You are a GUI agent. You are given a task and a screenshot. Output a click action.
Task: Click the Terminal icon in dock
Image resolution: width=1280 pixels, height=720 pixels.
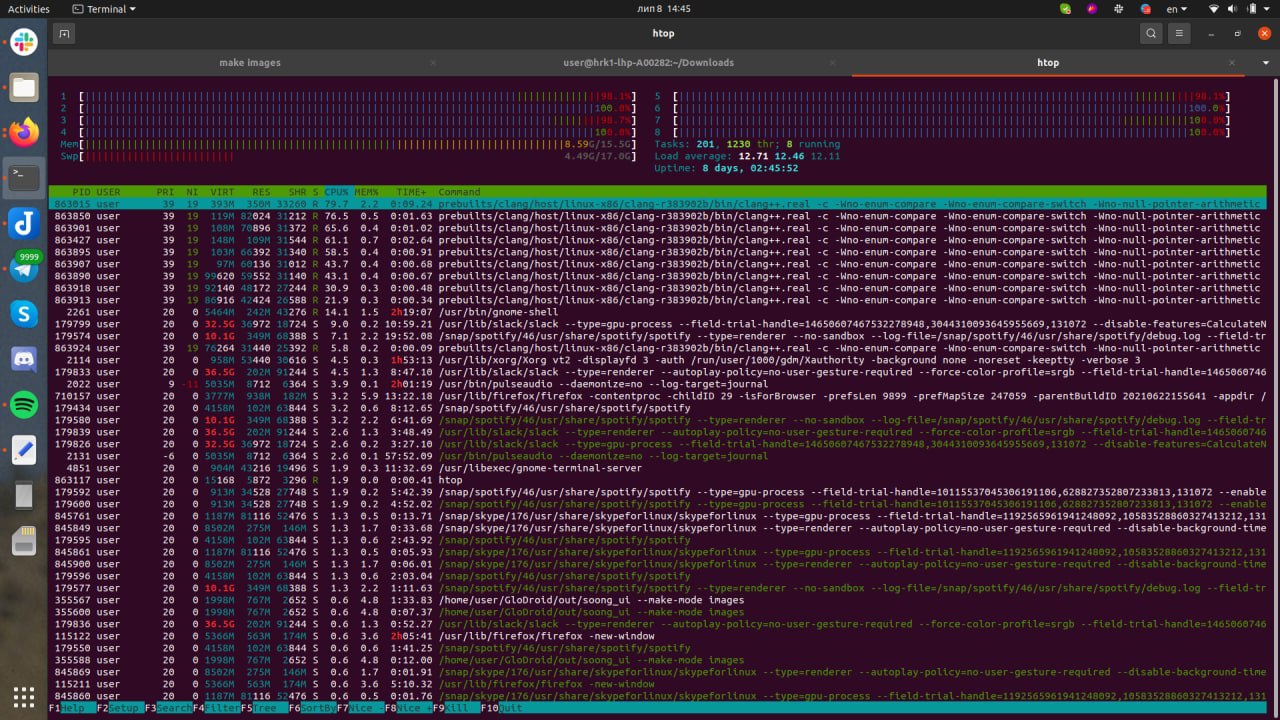coord(24,178)
